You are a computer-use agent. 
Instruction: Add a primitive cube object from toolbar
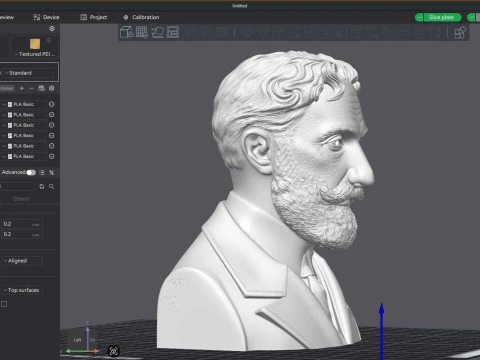(x=126, y=32)
